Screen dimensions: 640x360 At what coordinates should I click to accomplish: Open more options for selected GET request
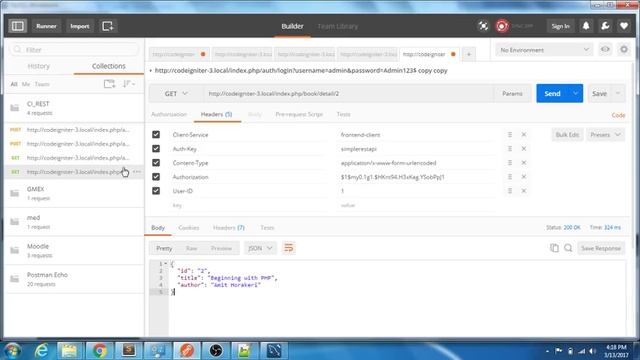pyautogui.click(x=137, y=172)
